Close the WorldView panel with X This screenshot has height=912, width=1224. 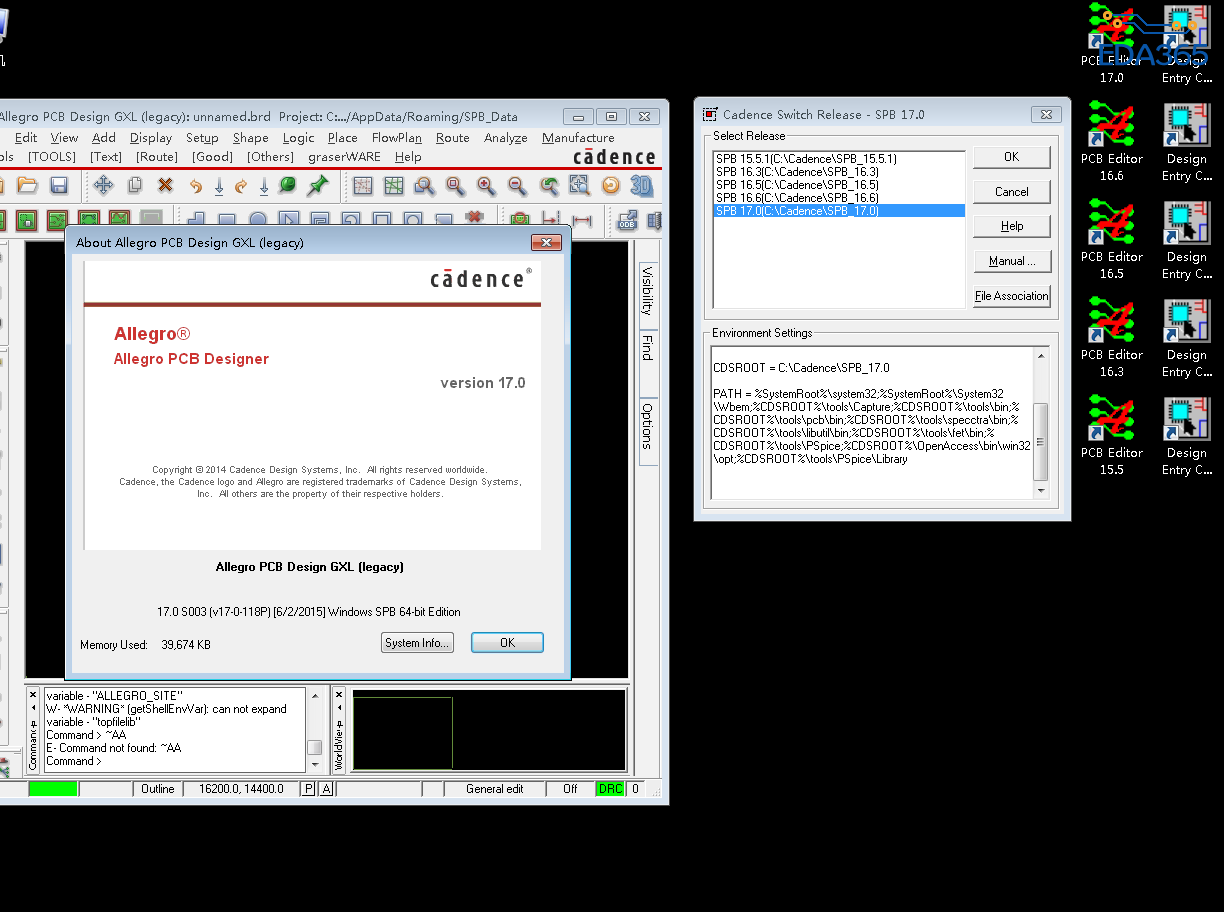point(339,693)
